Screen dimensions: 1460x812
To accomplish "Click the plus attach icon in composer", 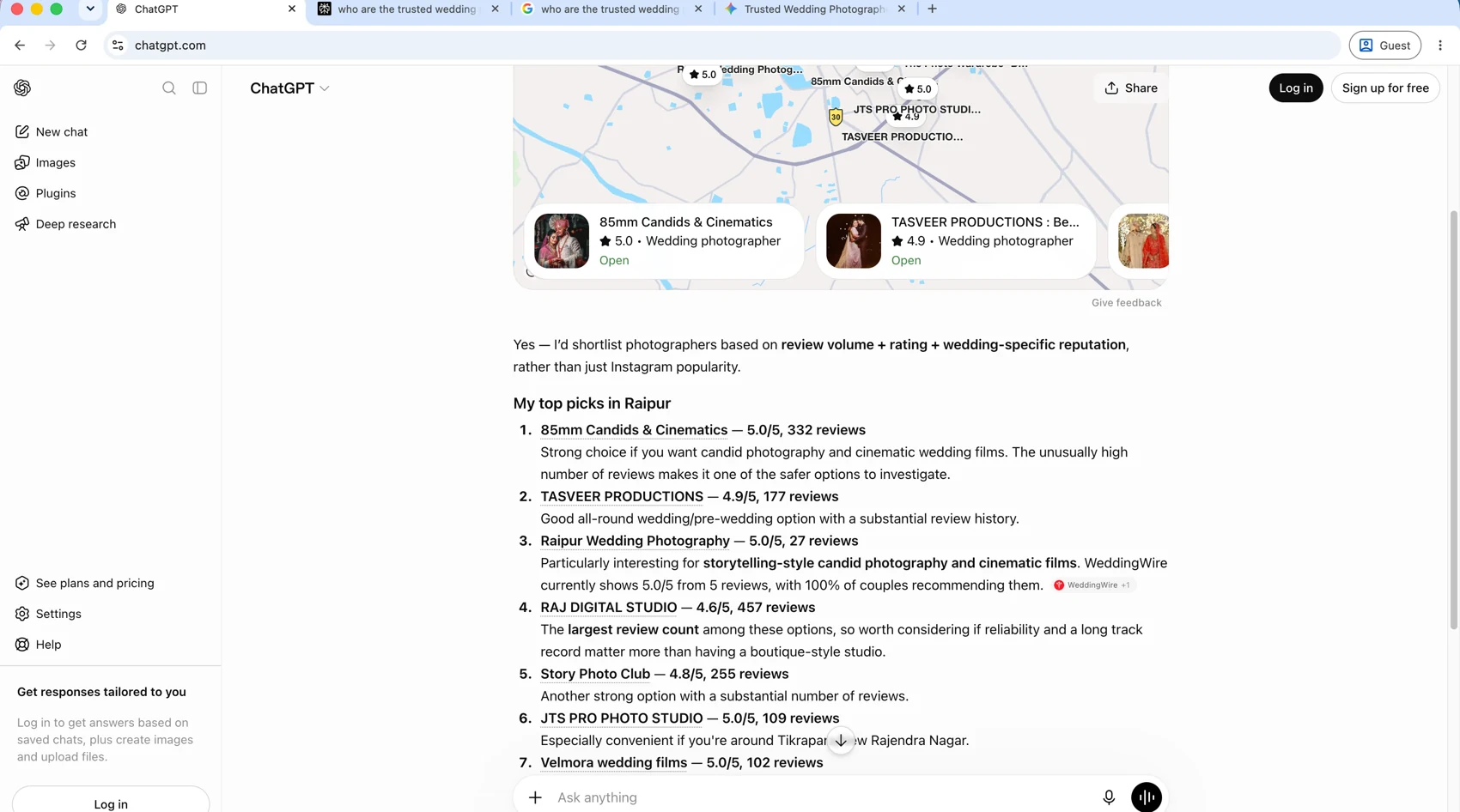I will [535, 797].
